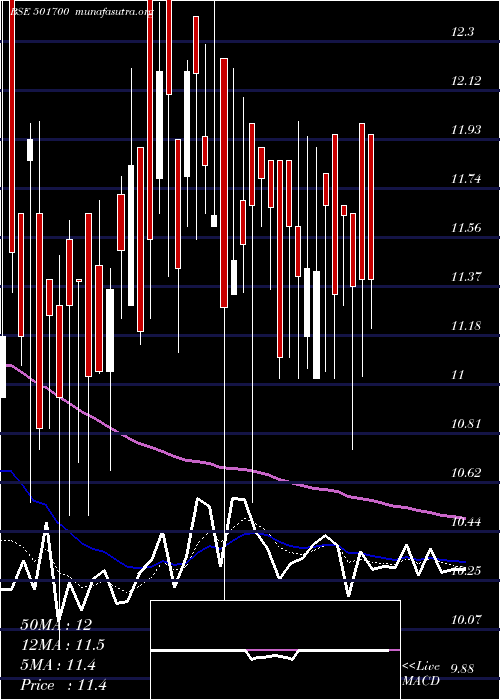This screenshot has width=500, height=700.
Task: Select the 11.93 price axis label
Action: pyautogui.click(x=467, y=130)
